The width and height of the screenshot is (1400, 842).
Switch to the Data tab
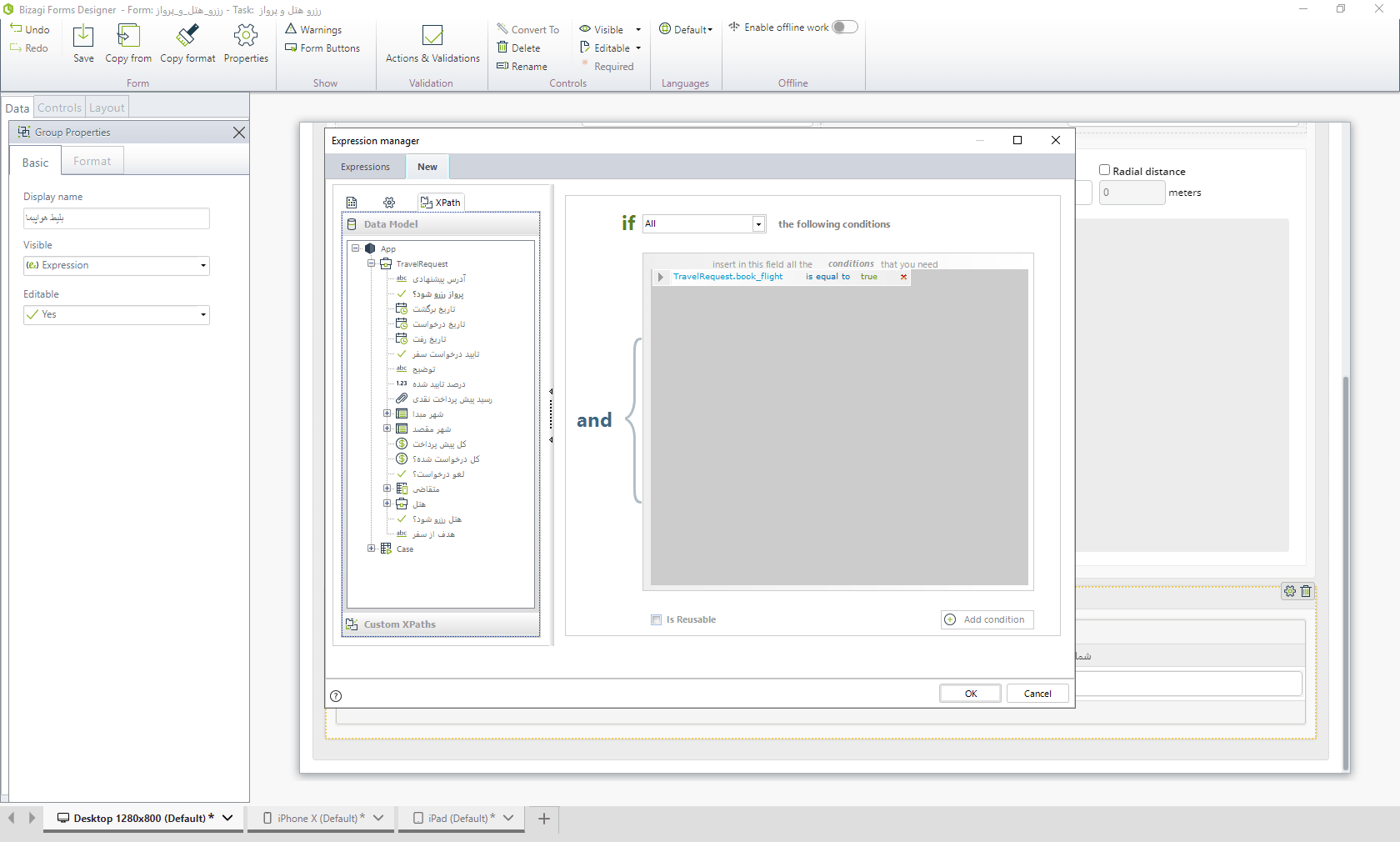[x=17, y=108]
